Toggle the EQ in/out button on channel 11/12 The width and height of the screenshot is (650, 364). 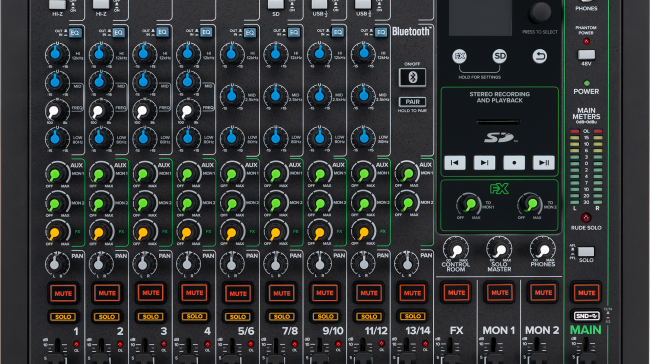(x=381, y=32)
